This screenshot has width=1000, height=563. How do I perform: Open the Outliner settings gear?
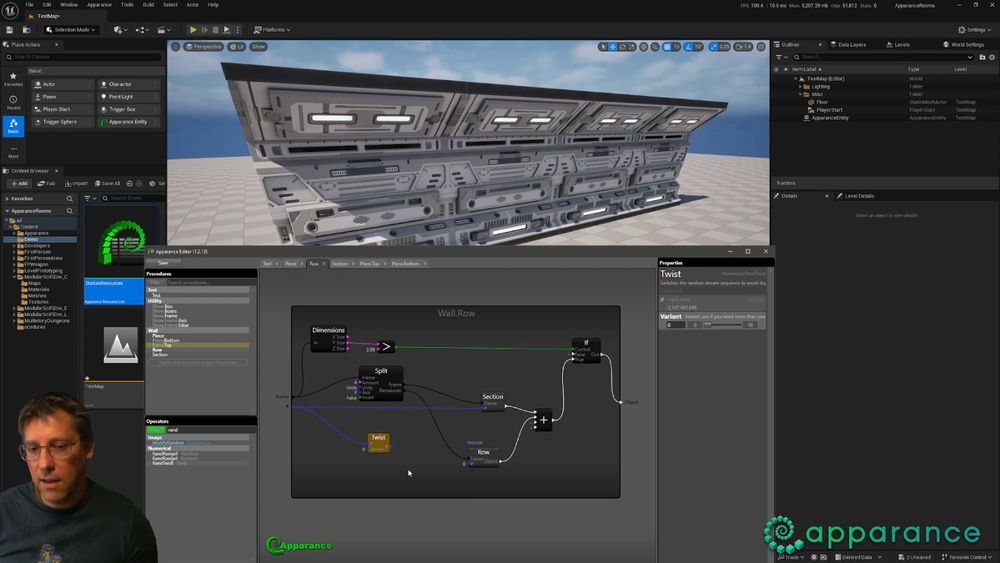click(x=992, y=57)
